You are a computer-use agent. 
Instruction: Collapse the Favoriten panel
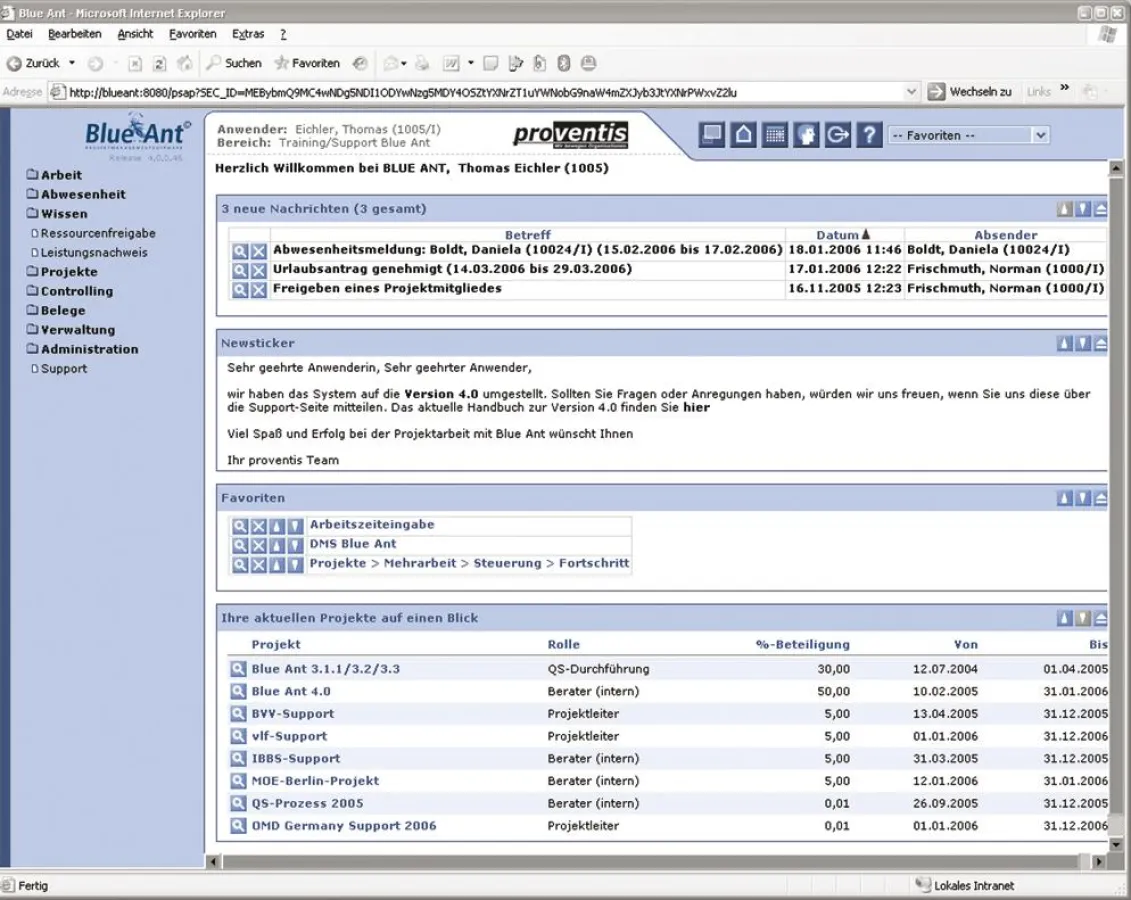click(x=1100, y=498)
